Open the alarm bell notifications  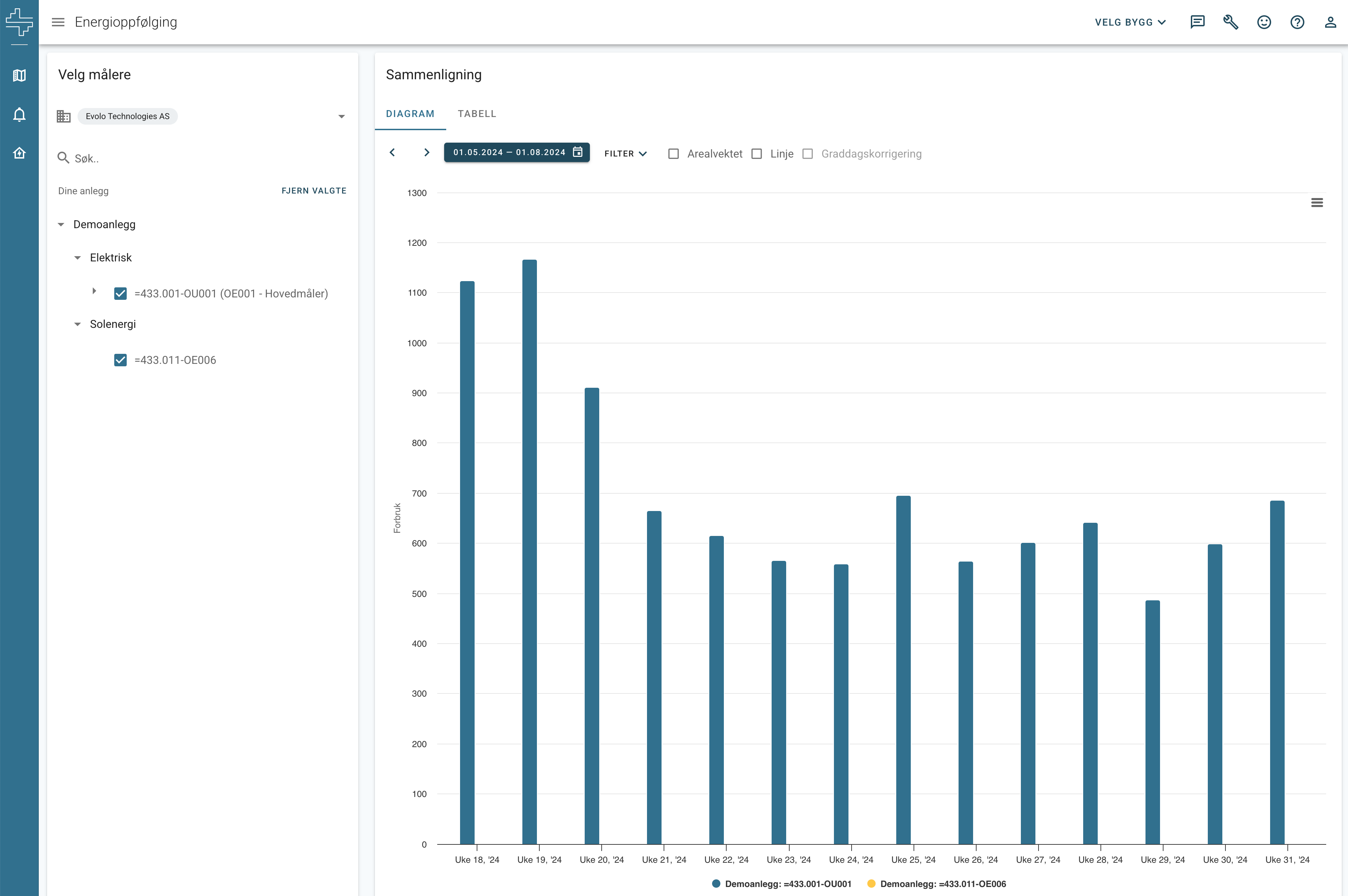(19, 114)
